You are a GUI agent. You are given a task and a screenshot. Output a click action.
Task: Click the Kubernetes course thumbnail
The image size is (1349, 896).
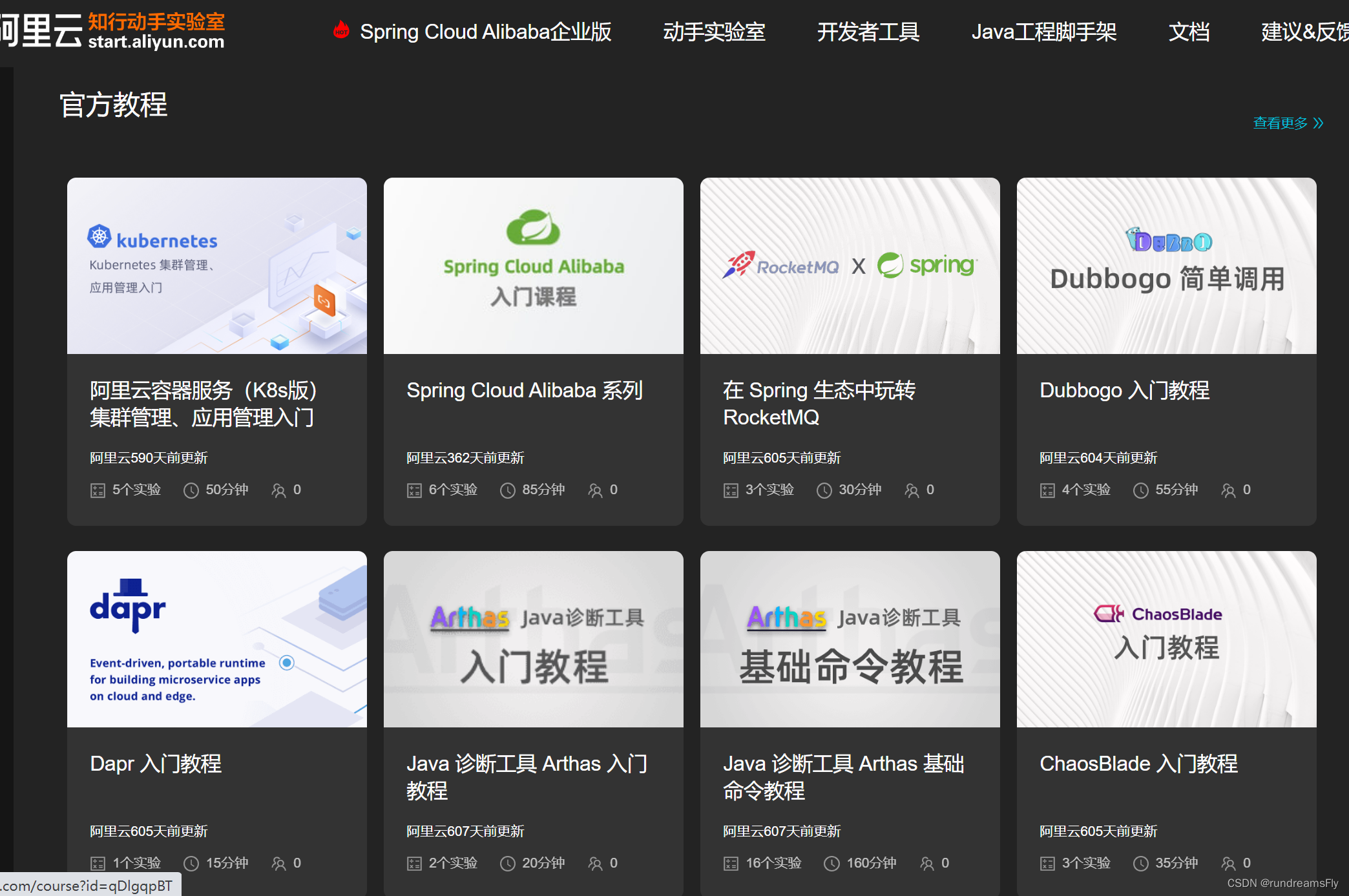tap(217, 266)
